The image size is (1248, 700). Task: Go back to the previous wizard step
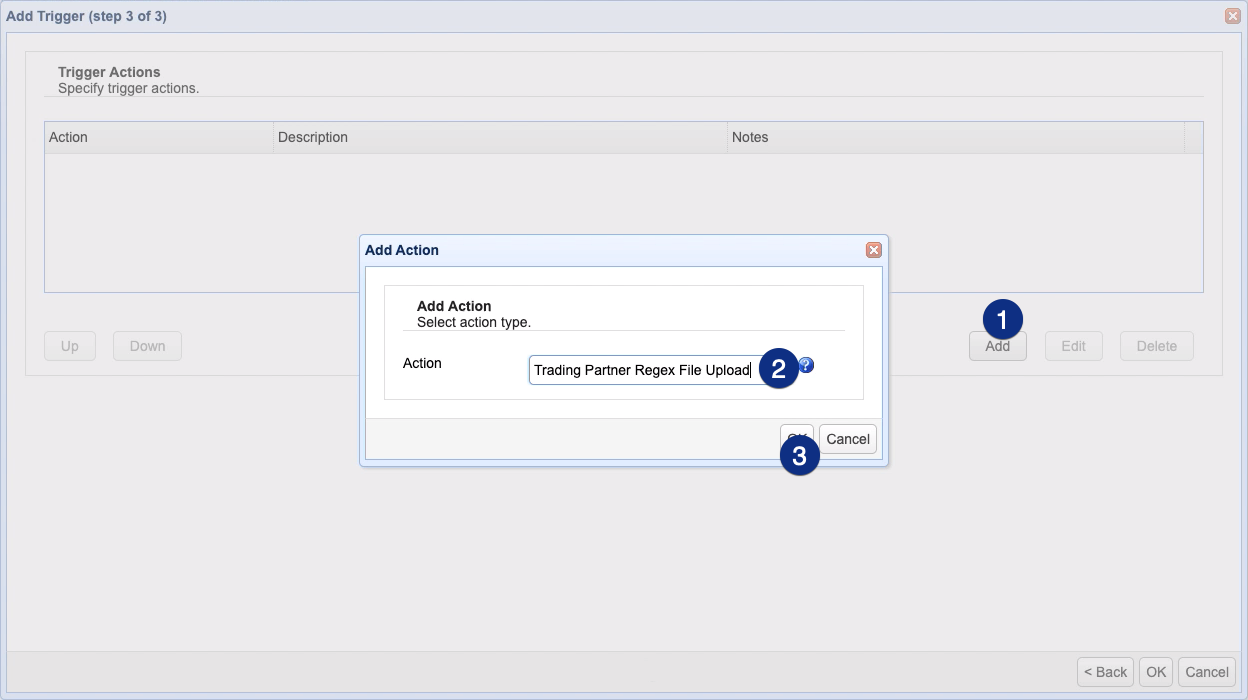tap(1104, 671)
